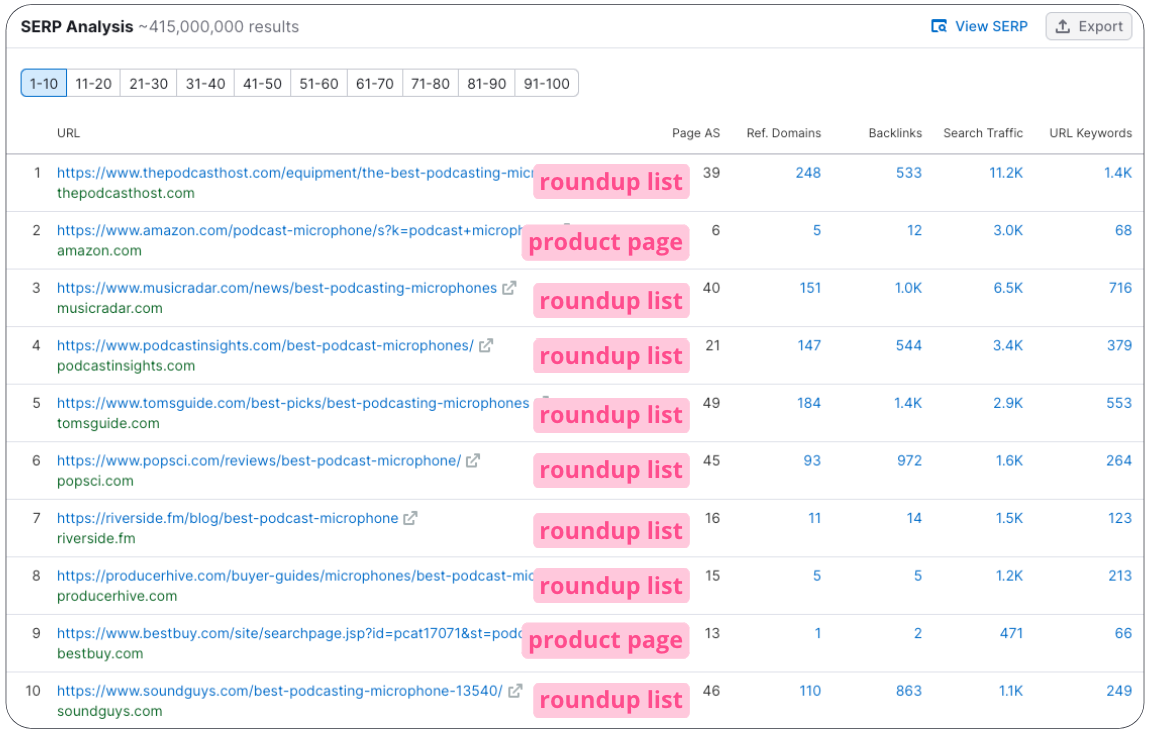Viewport: 1150px width, 733px height.
Task: Open 1.4K URL keywords for thepodcasthost
Action: click(x=1117, y=173)
